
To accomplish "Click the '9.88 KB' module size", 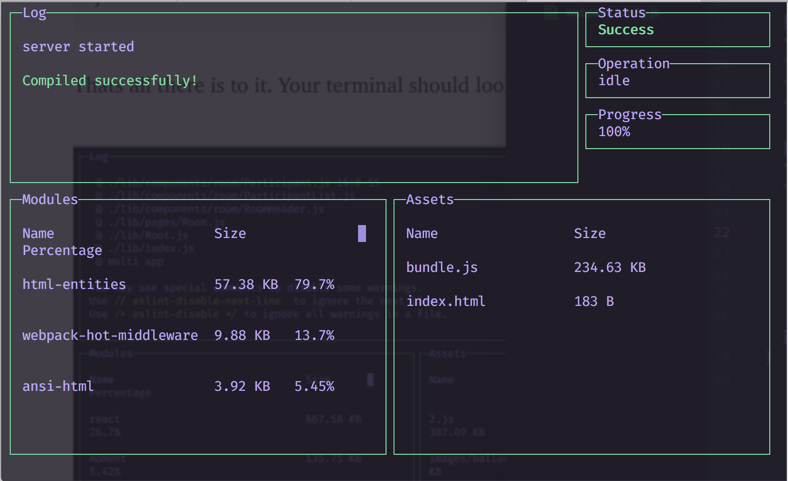I will tap(242, 335).
